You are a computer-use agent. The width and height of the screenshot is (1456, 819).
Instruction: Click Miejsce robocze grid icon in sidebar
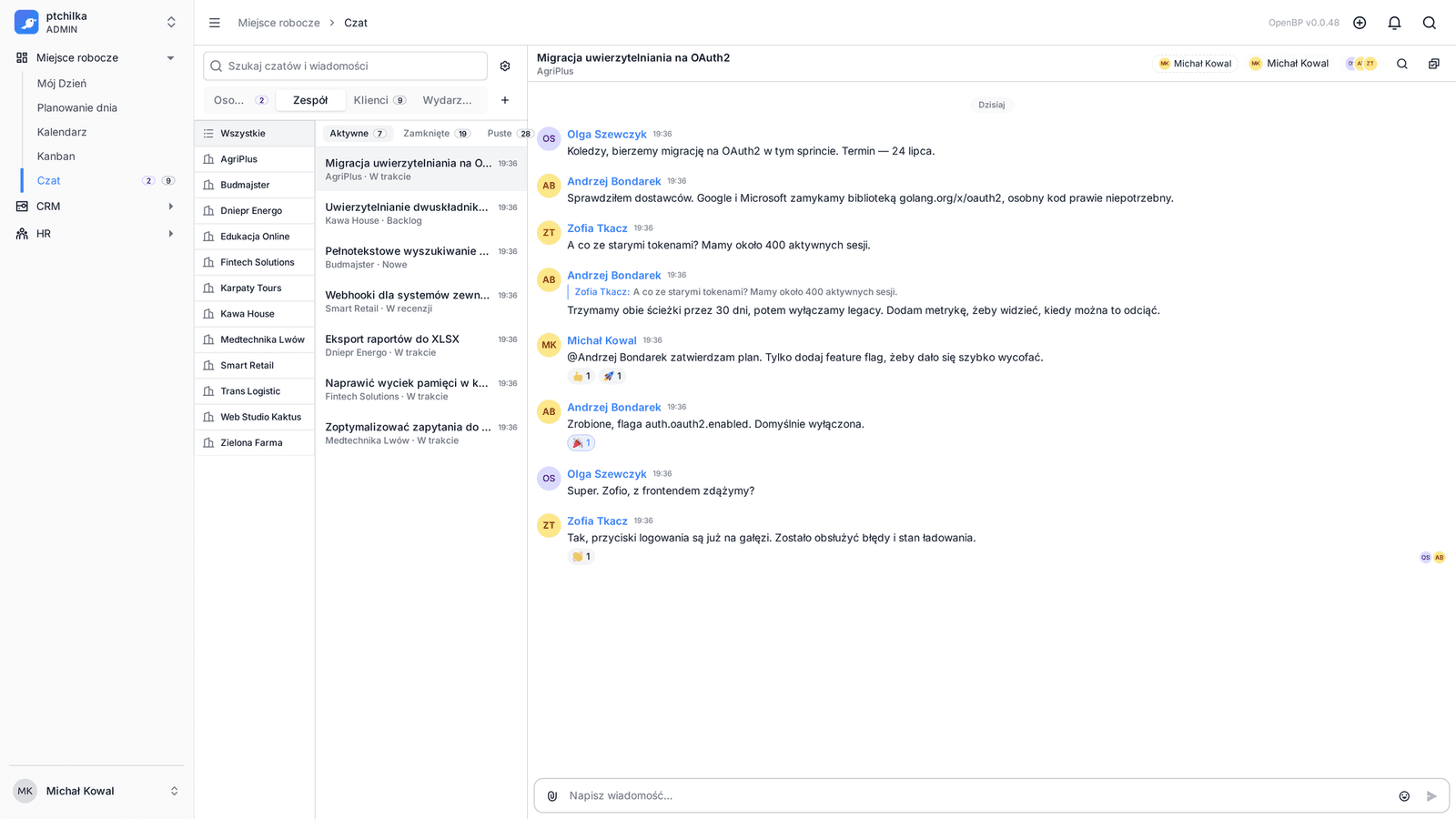(22, 57)
